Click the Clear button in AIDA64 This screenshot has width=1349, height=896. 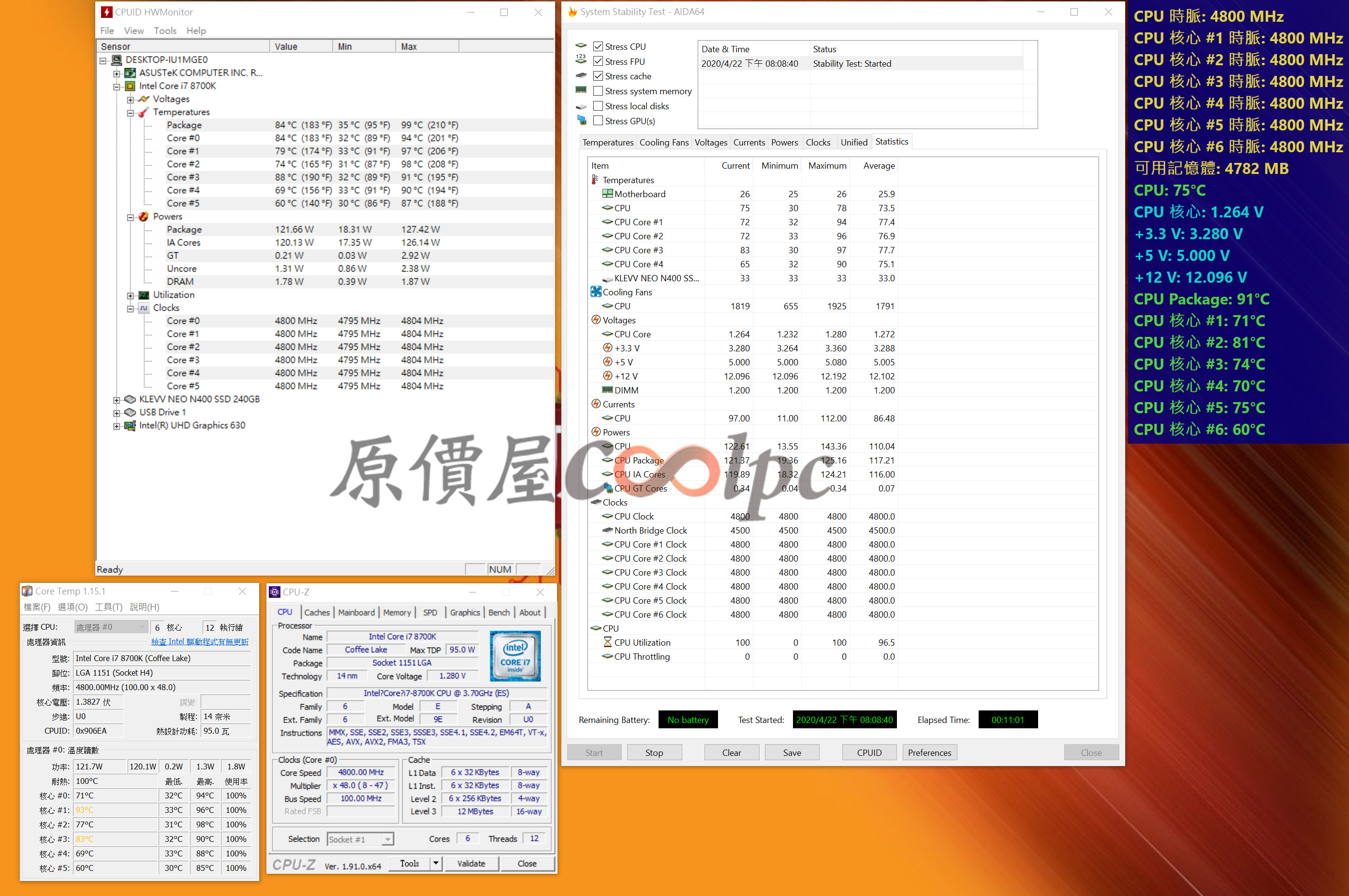(731, 752)
